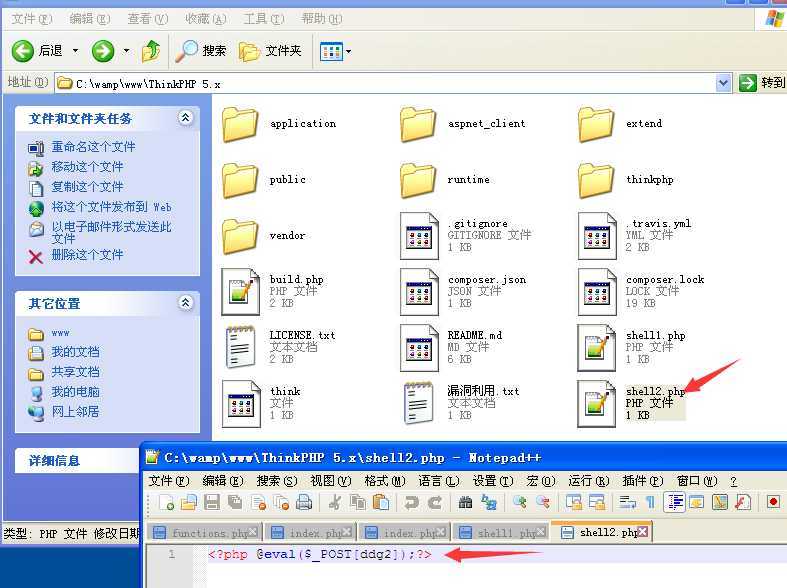This screenshot has height=588, width=787.
Task: Start macro recording with the red button
Action: click(773, 502)
